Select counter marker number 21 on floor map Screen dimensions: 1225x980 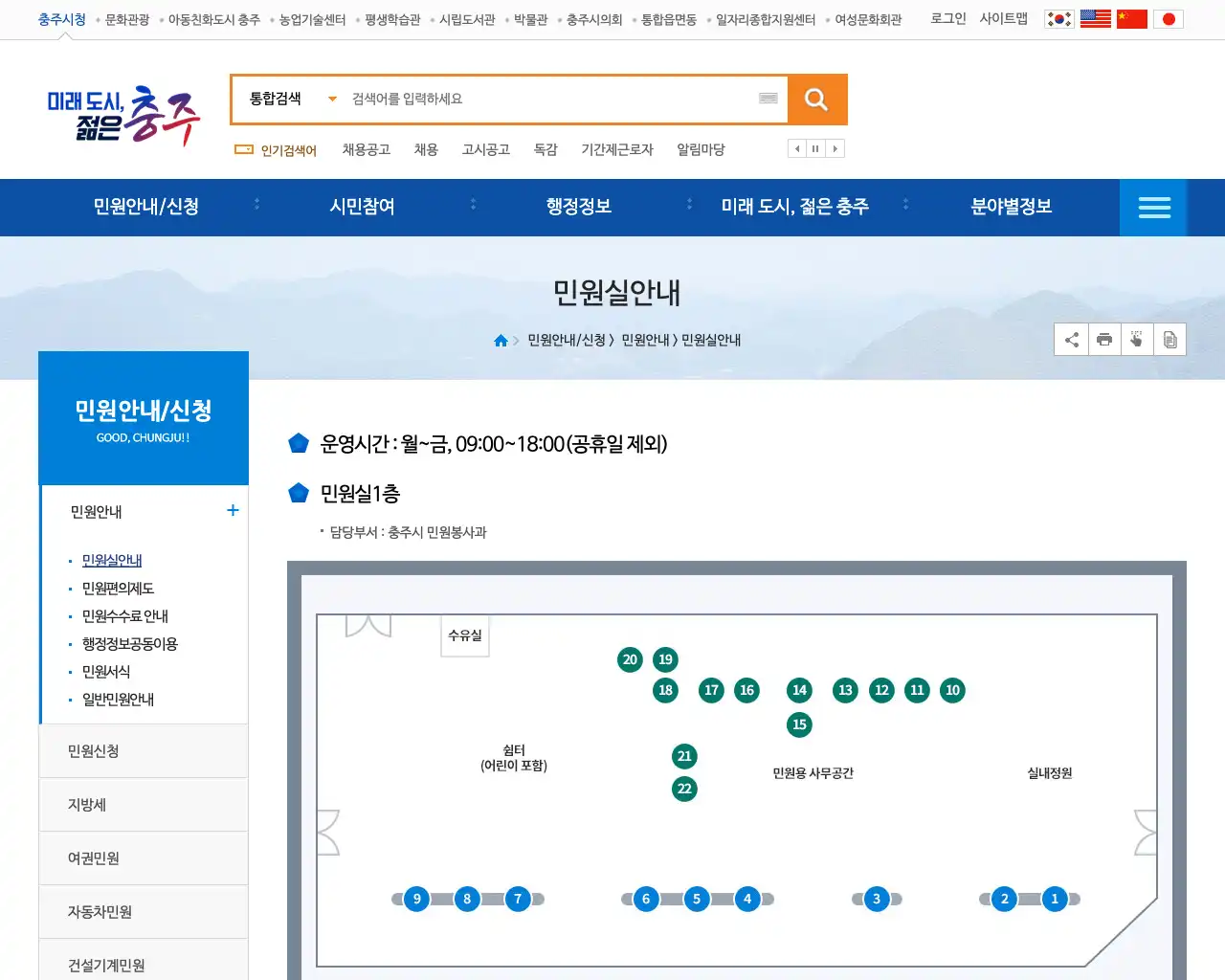[x=684, y=756]
